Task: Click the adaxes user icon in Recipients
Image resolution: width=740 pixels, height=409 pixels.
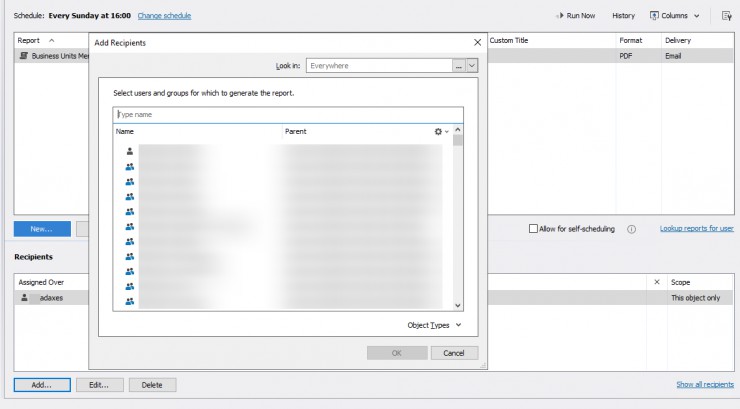Action: 25,297
